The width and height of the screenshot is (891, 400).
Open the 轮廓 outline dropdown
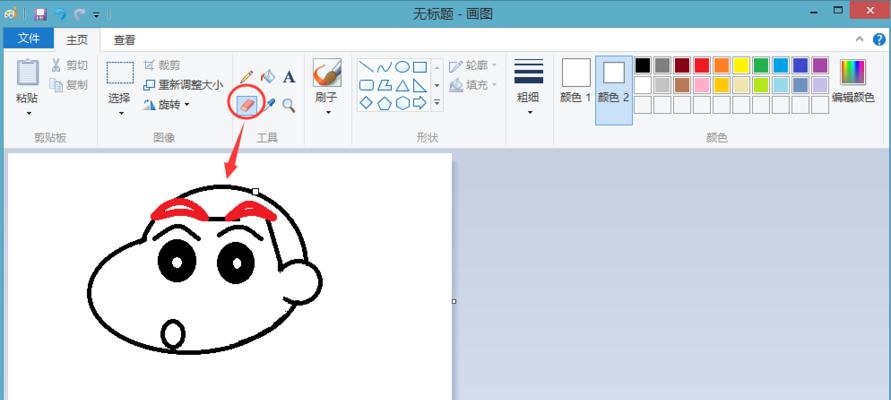[473, 66]
